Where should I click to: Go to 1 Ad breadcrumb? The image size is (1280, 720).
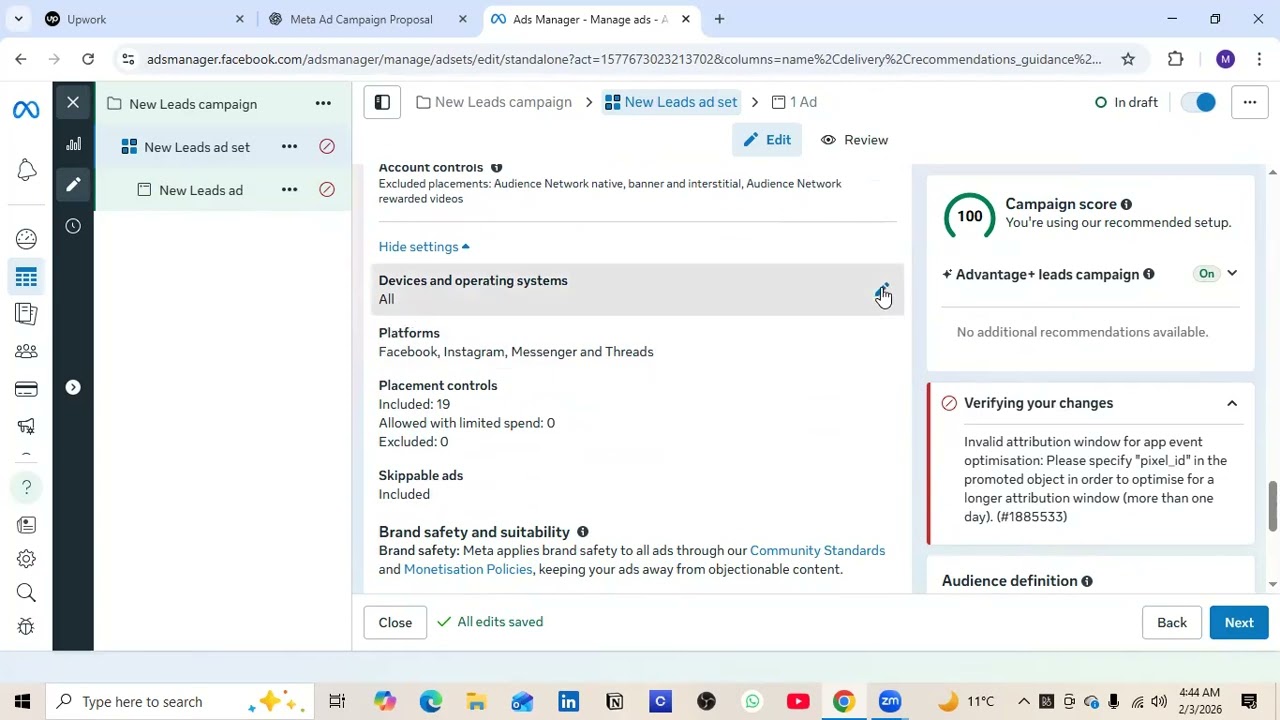point(794,102)
